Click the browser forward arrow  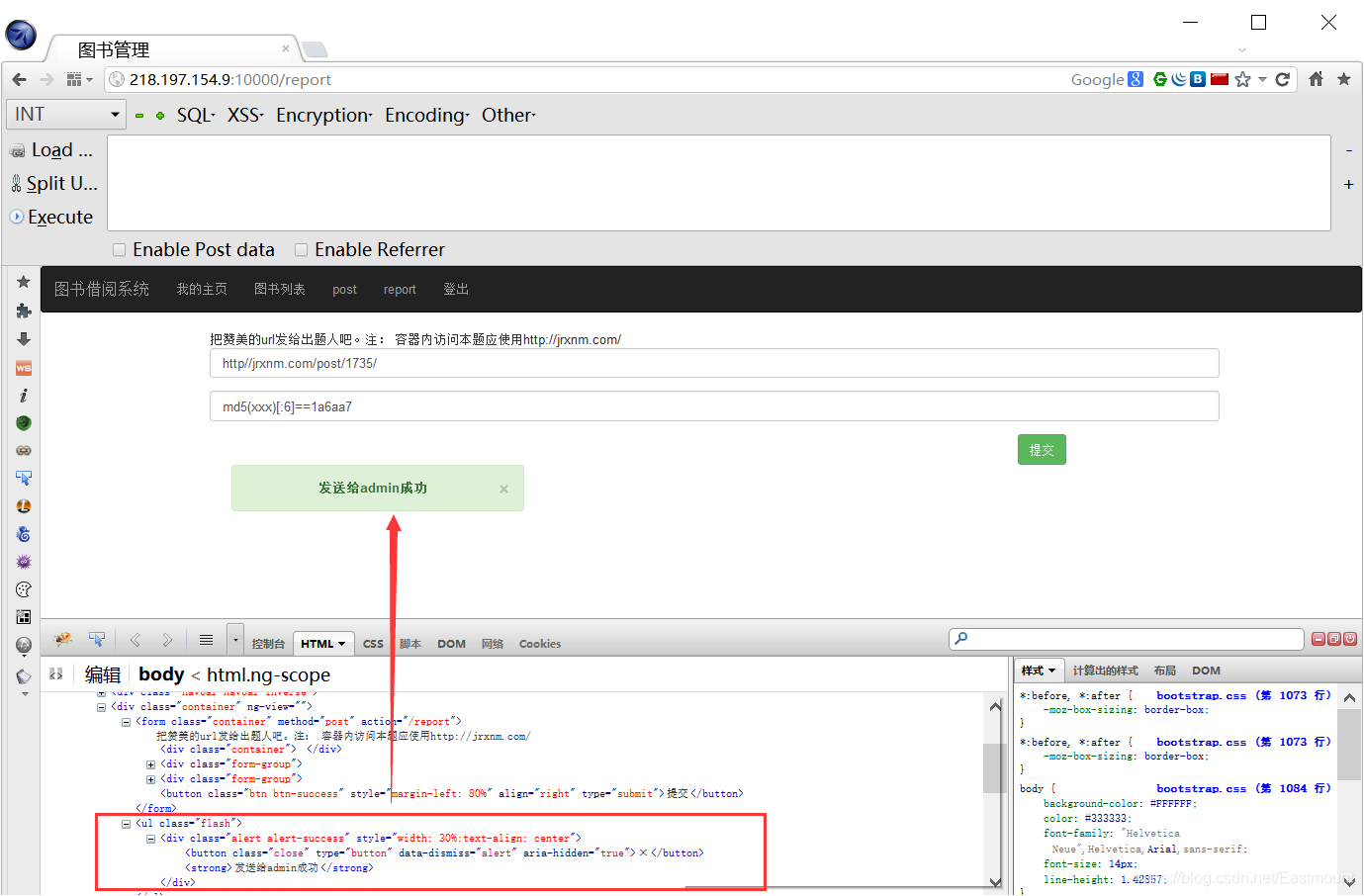coord(46,79)
